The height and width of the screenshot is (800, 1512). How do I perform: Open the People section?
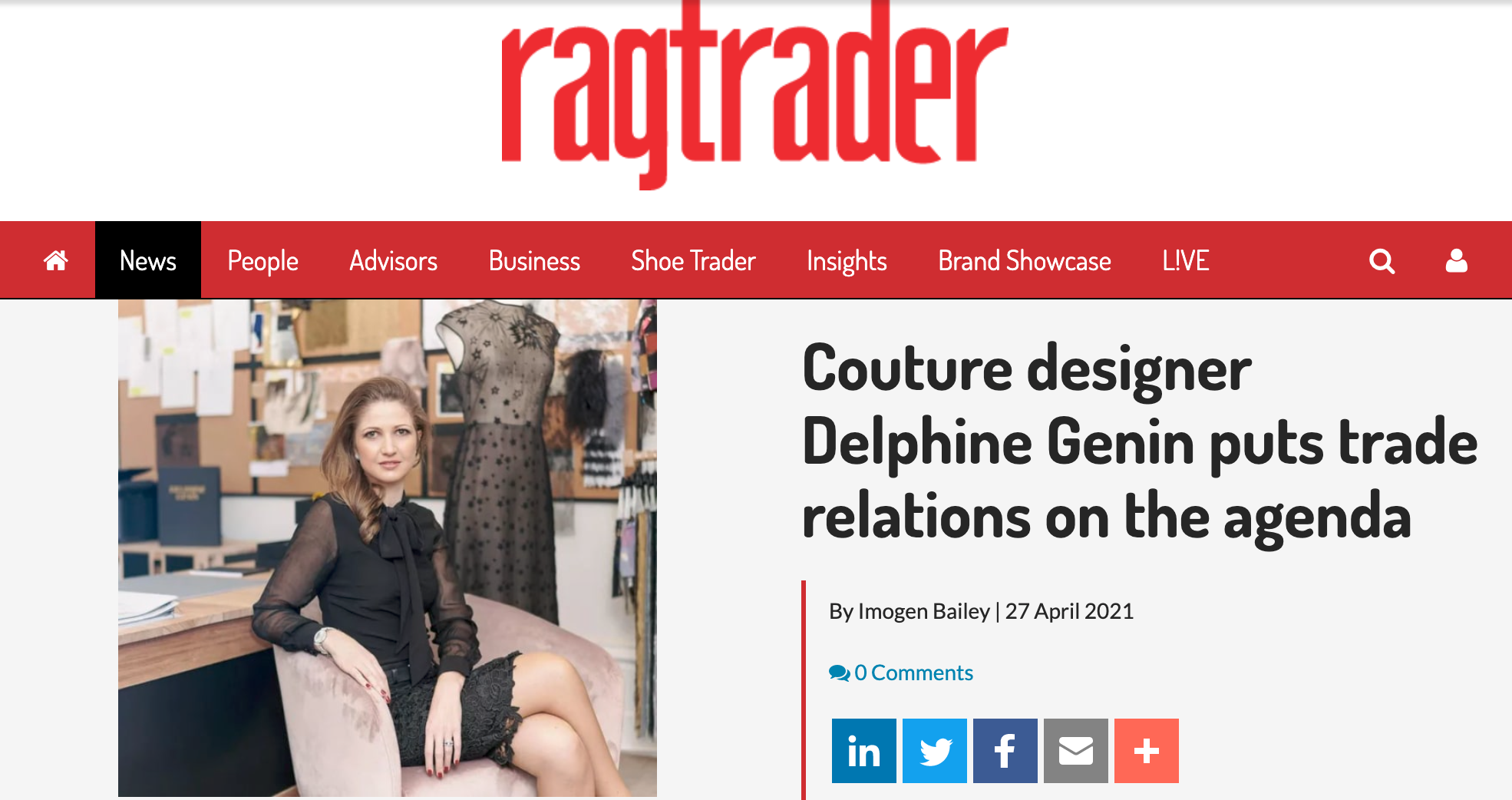tap(262, 261)
